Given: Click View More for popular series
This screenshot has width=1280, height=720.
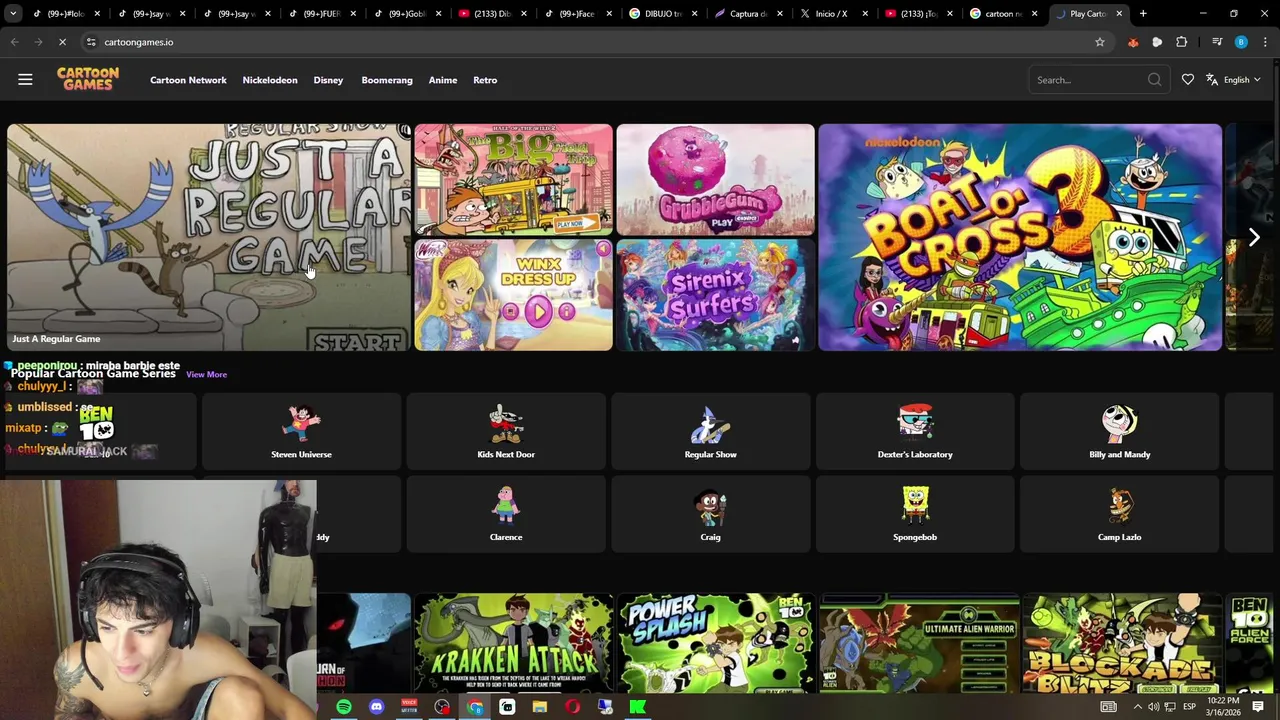Looking at the screenshot, I should [206, 375].
